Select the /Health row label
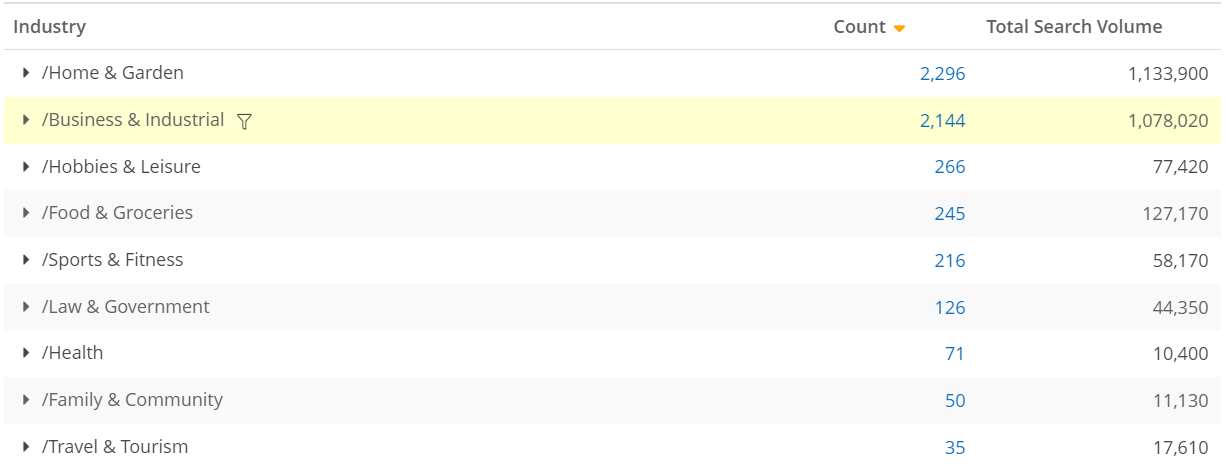Image resolution: width=1229 pixels, height=466 pixels. click(x=73, y=353)
